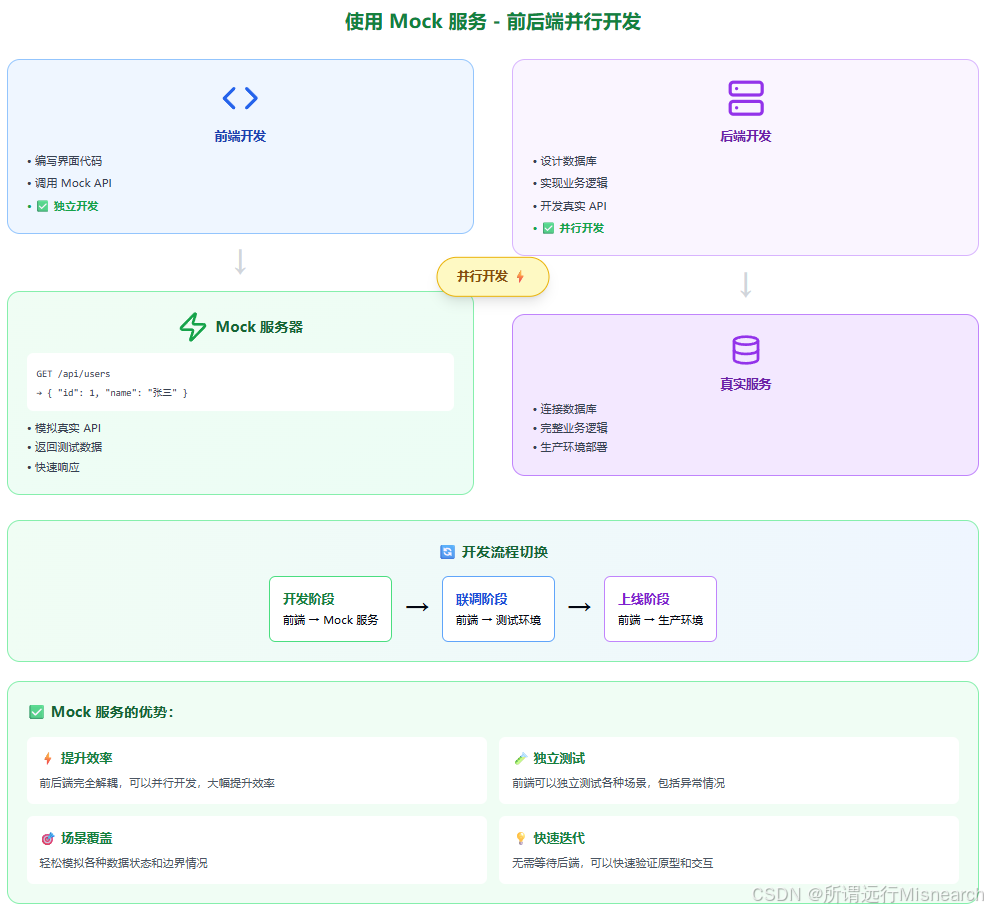Expand the arrow below 后端开发 card
988x912 pixels.
[x=745, y=284]
